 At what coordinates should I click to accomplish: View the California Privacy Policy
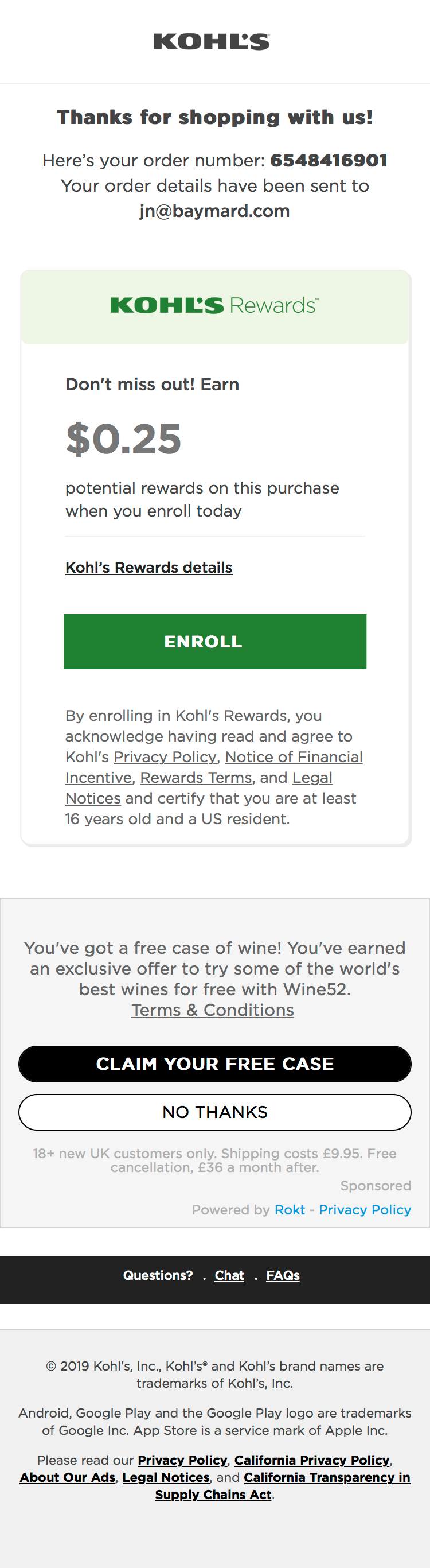(x=312, y=1460)
